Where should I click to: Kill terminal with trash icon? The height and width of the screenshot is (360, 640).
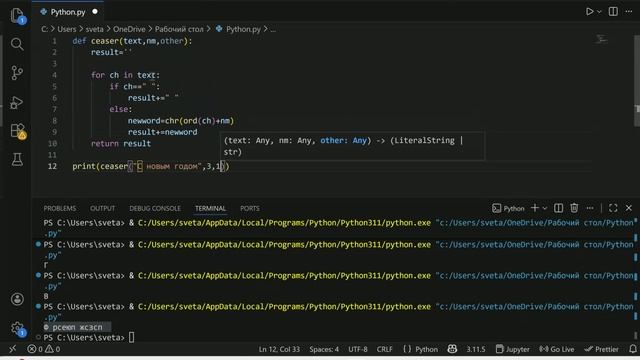click(x=574, y=208)
